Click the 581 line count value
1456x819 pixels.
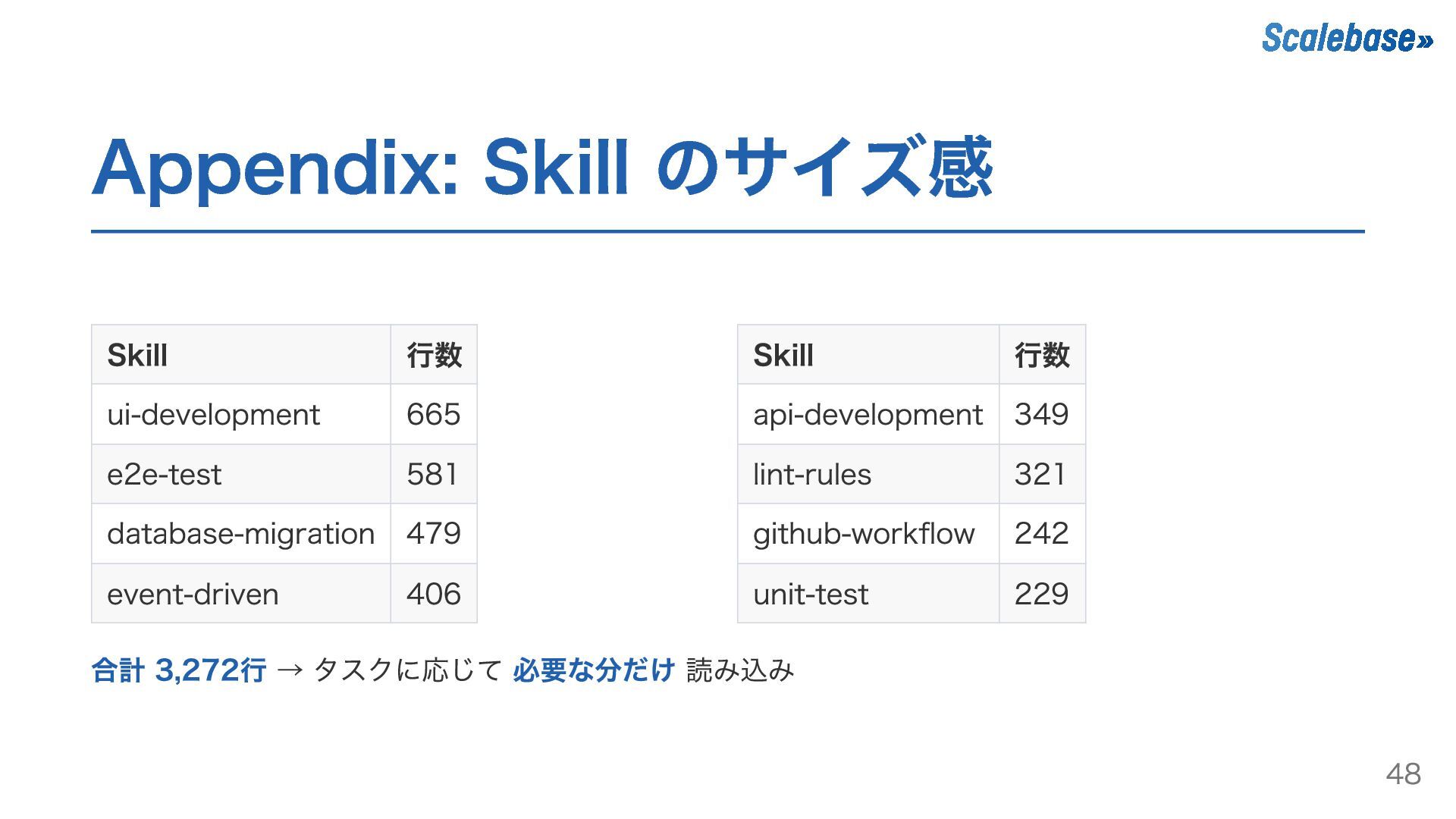[431, 475]
